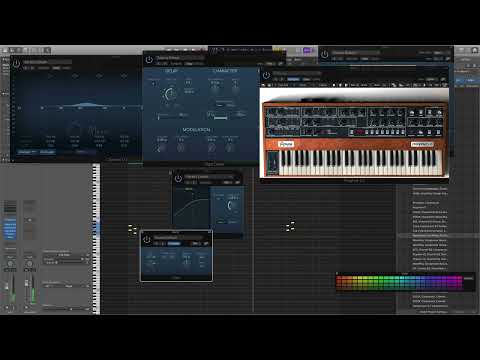Viewport: 480px width, 360px height.
Task: Select the blue highlighted plugin slots on the first channel strip
Action: tap(10, 229)
